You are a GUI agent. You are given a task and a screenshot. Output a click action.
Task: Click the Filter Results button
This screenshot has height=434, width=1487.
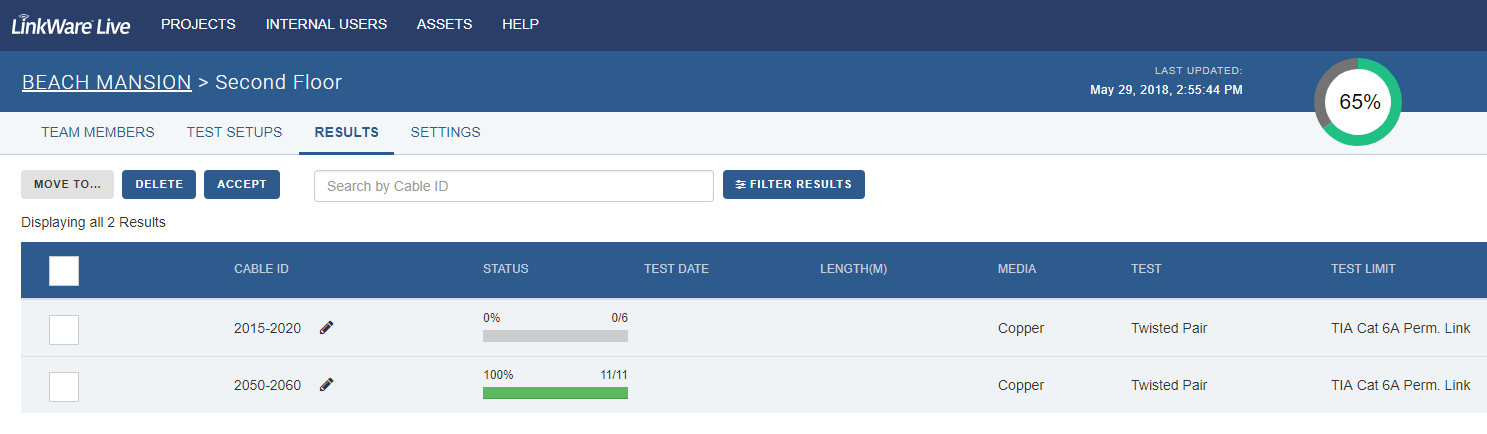794,185
